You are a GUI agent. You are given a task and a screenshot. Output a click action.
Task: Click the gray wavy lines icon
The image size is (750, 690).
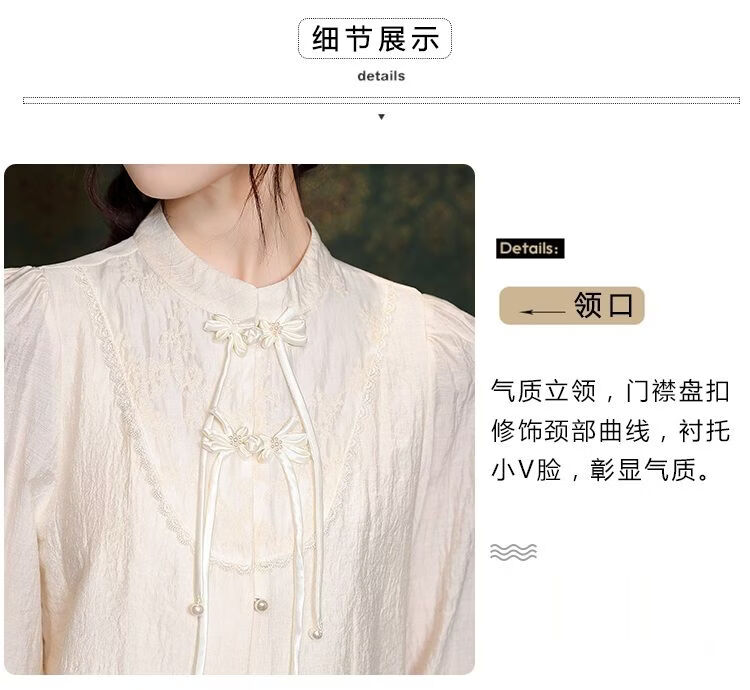tap(513, 552)
